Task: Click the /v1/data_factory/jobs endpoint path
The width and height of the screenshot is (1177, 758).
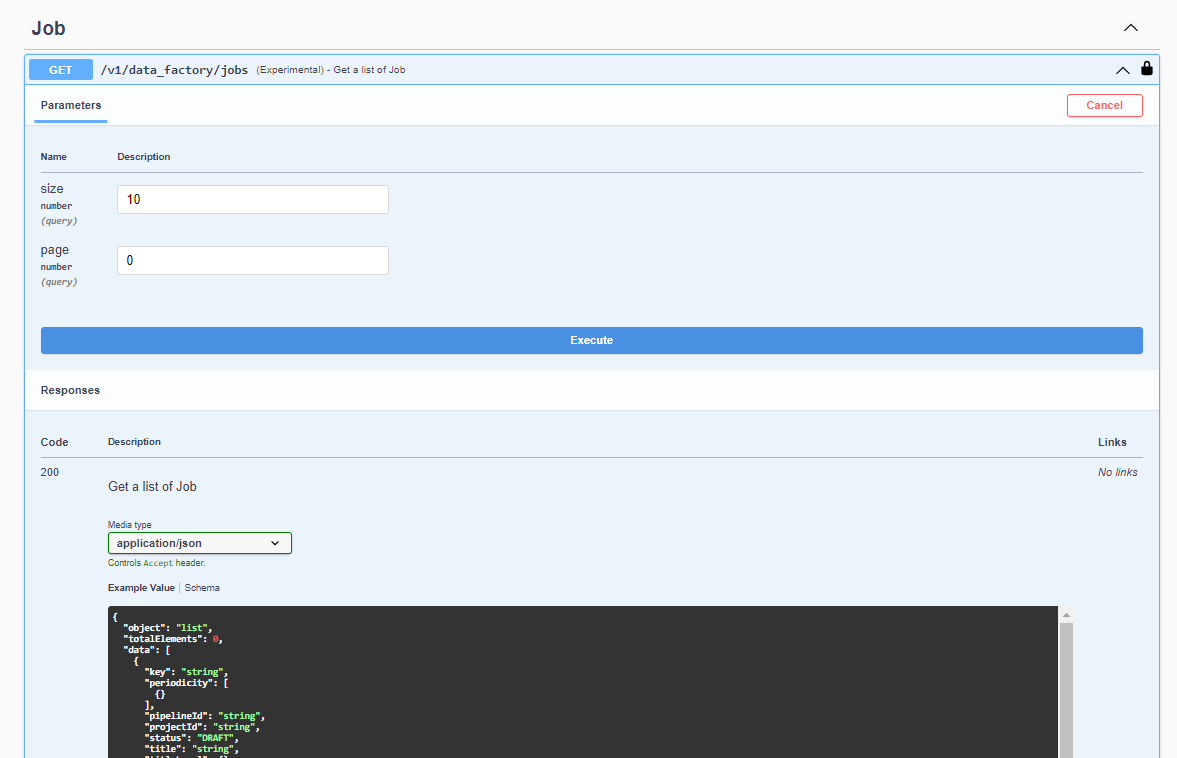Action: (174, 70)
